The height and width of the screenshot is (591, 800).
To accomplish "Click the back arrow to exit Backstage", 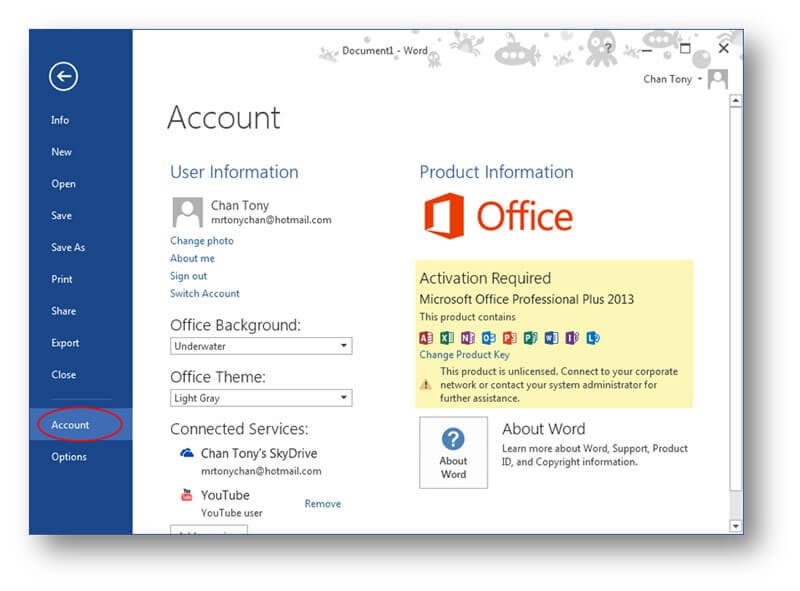I will (x=63, y=77).
